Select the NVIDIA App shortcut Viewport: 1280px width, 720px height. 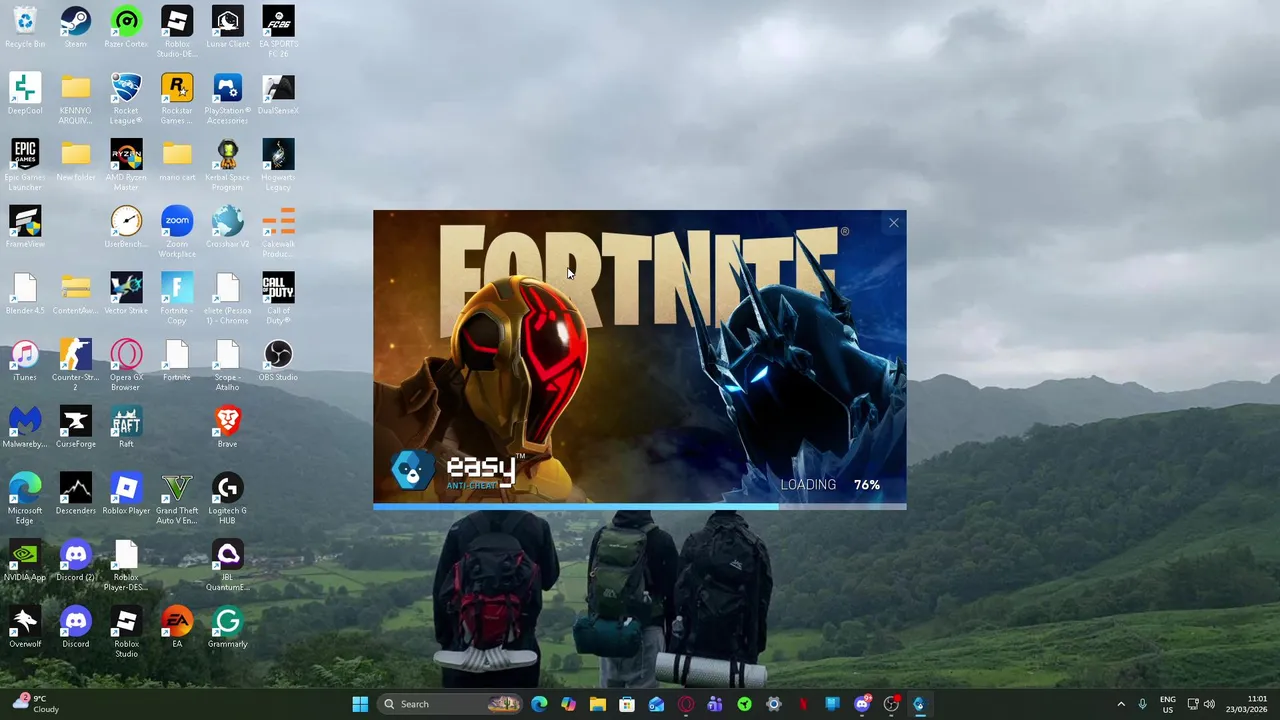point(25,562)
